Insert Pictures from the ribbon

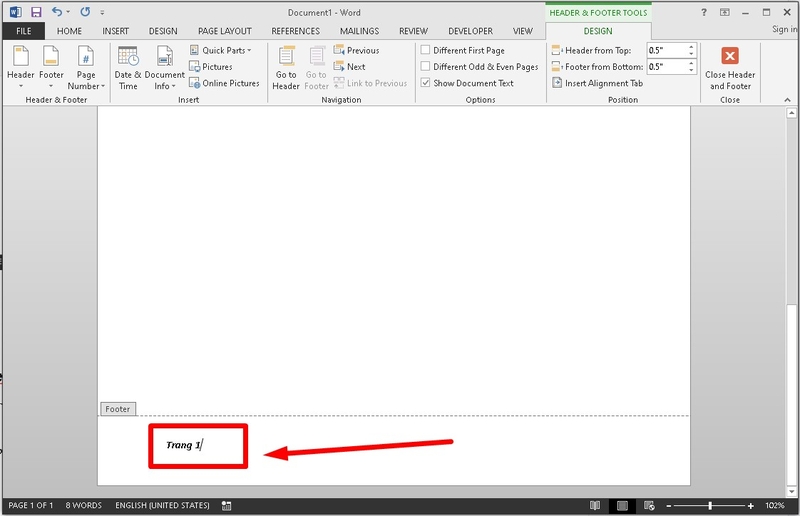click(211, 67)
